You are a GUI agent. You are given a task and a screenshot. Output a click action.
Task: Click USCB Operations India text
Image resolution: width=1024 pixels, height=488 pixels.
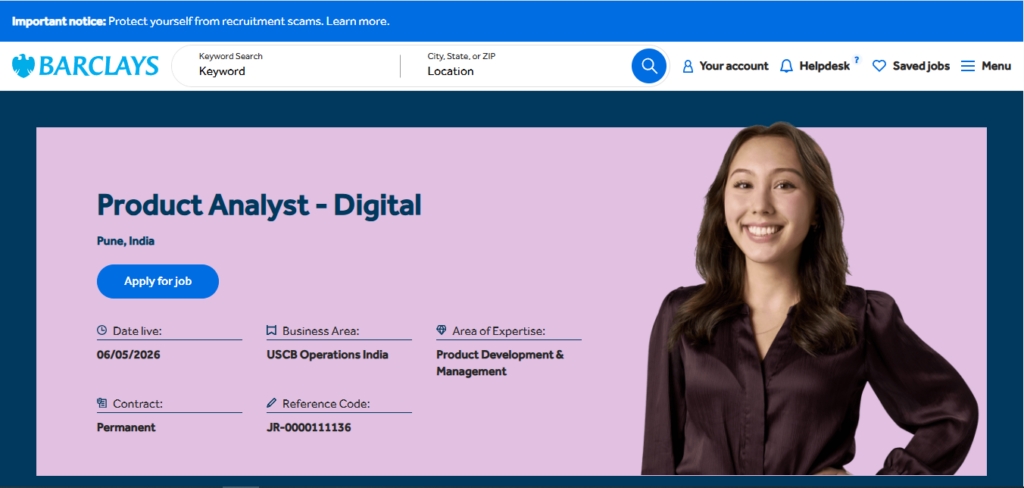pos(327,355)
